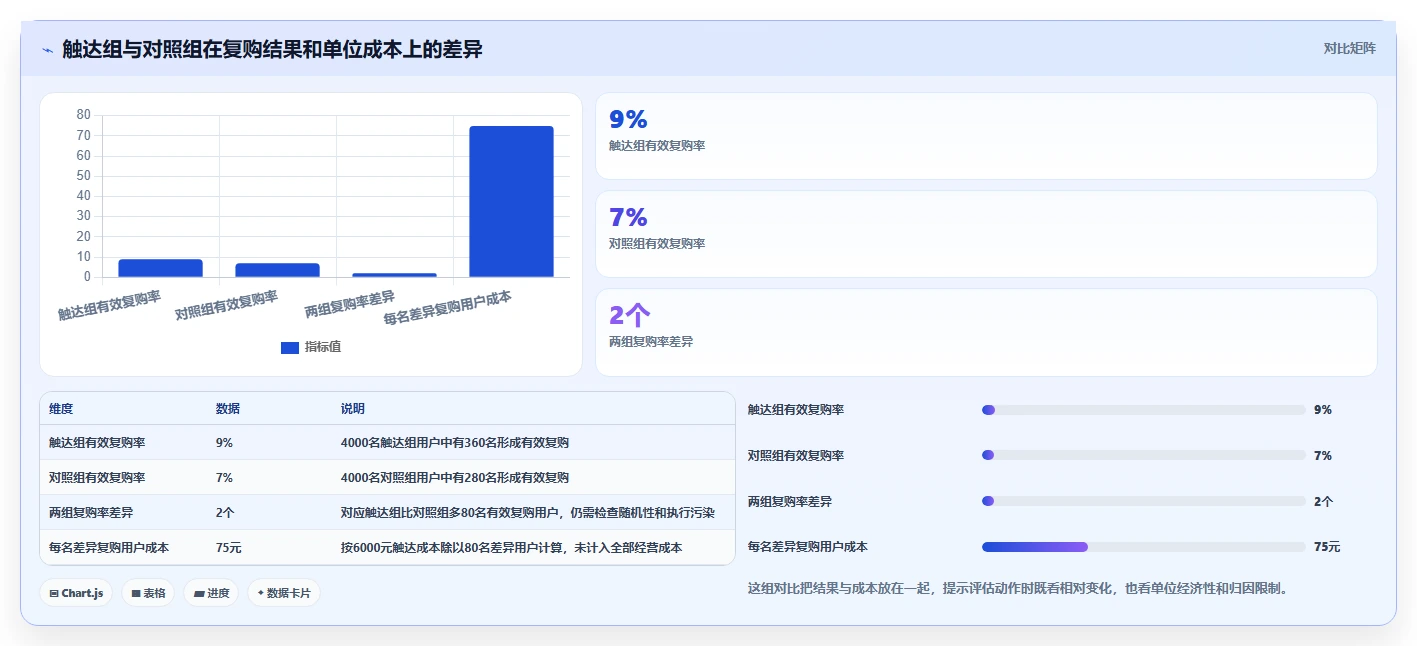The width and height of the screenshot is (1417, 646).
Task: Click the icon inside the 进度 chip
Action: point(199,593)
